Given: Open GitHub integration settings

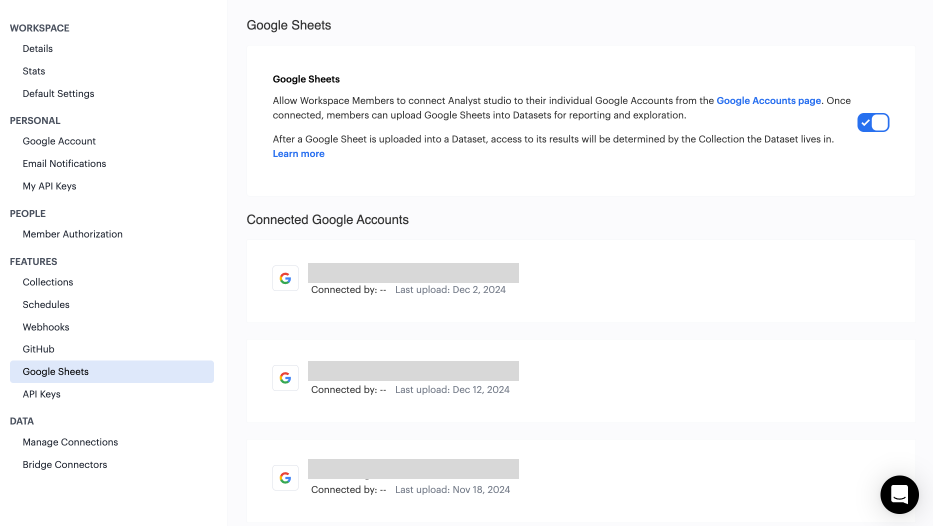Looking at the screenshot, I should pos(38,349).
